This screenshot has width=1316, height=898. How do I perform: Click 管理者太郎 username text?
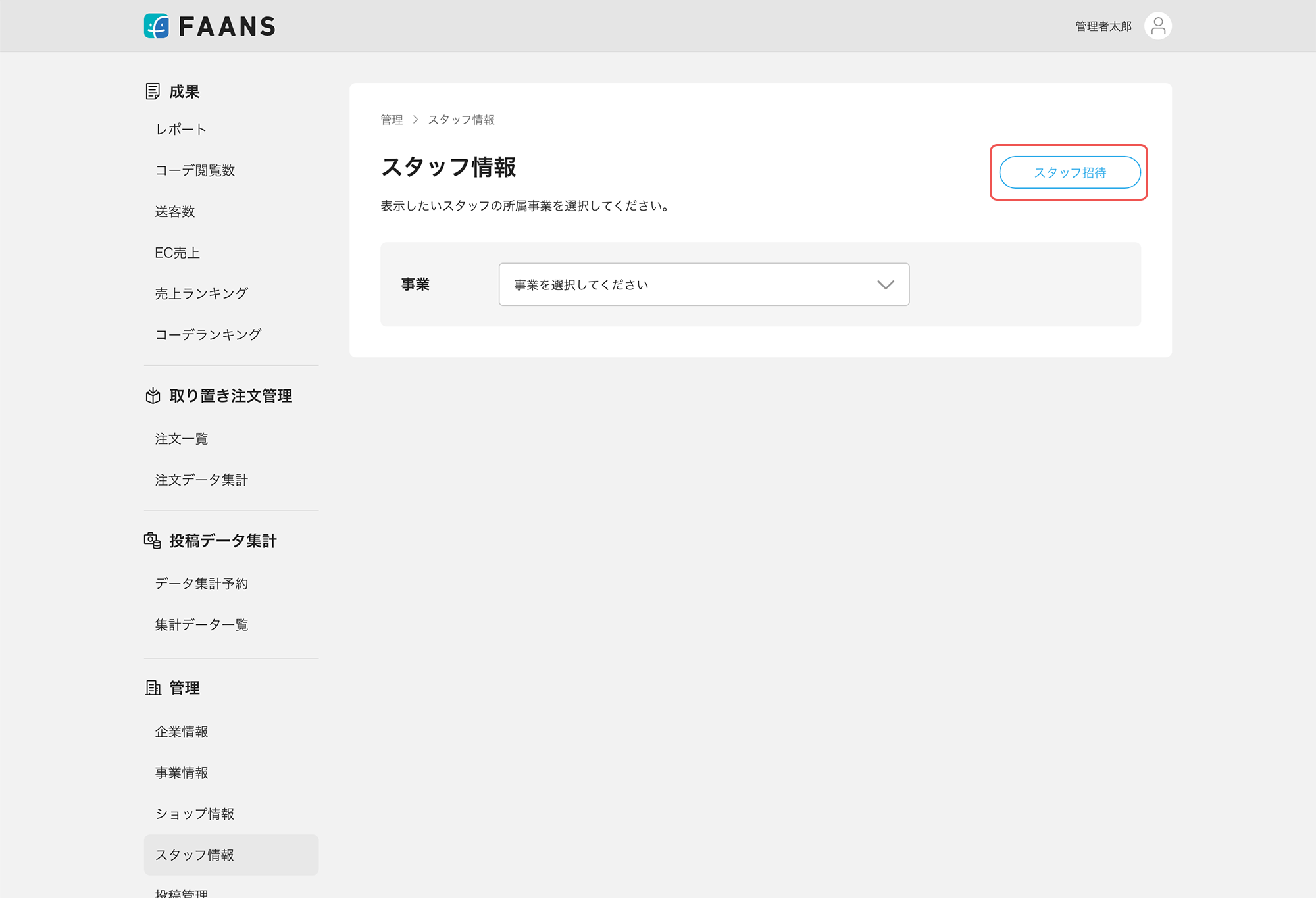coord(1103,26)
